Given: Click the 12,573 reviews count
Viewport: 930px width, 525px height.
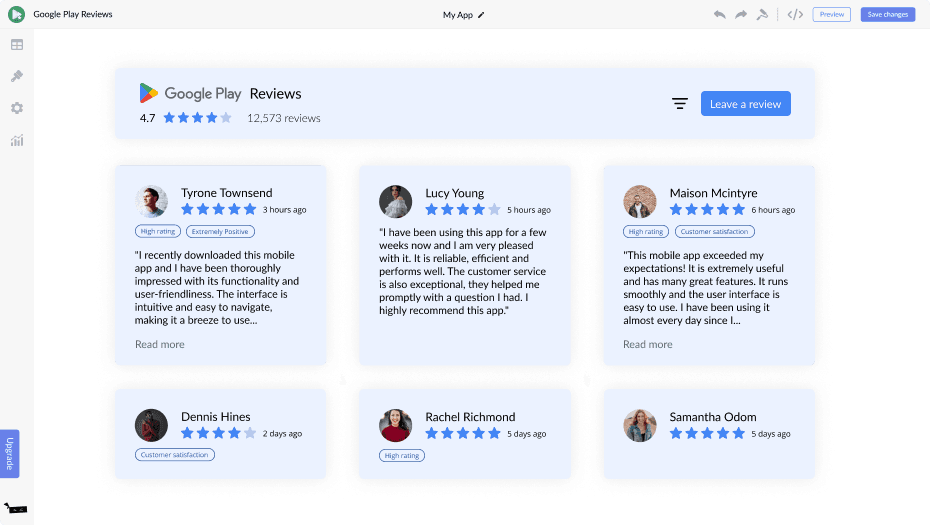Looking at the screenshot, I should tap(284, 118).
